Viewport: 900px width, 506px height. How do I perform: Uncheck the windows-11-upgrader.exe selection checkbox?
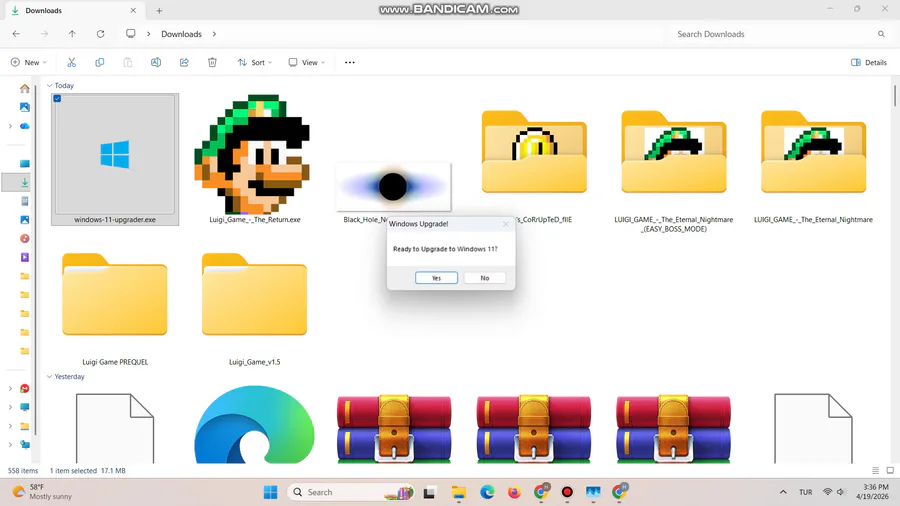click(x=57, y=99)
